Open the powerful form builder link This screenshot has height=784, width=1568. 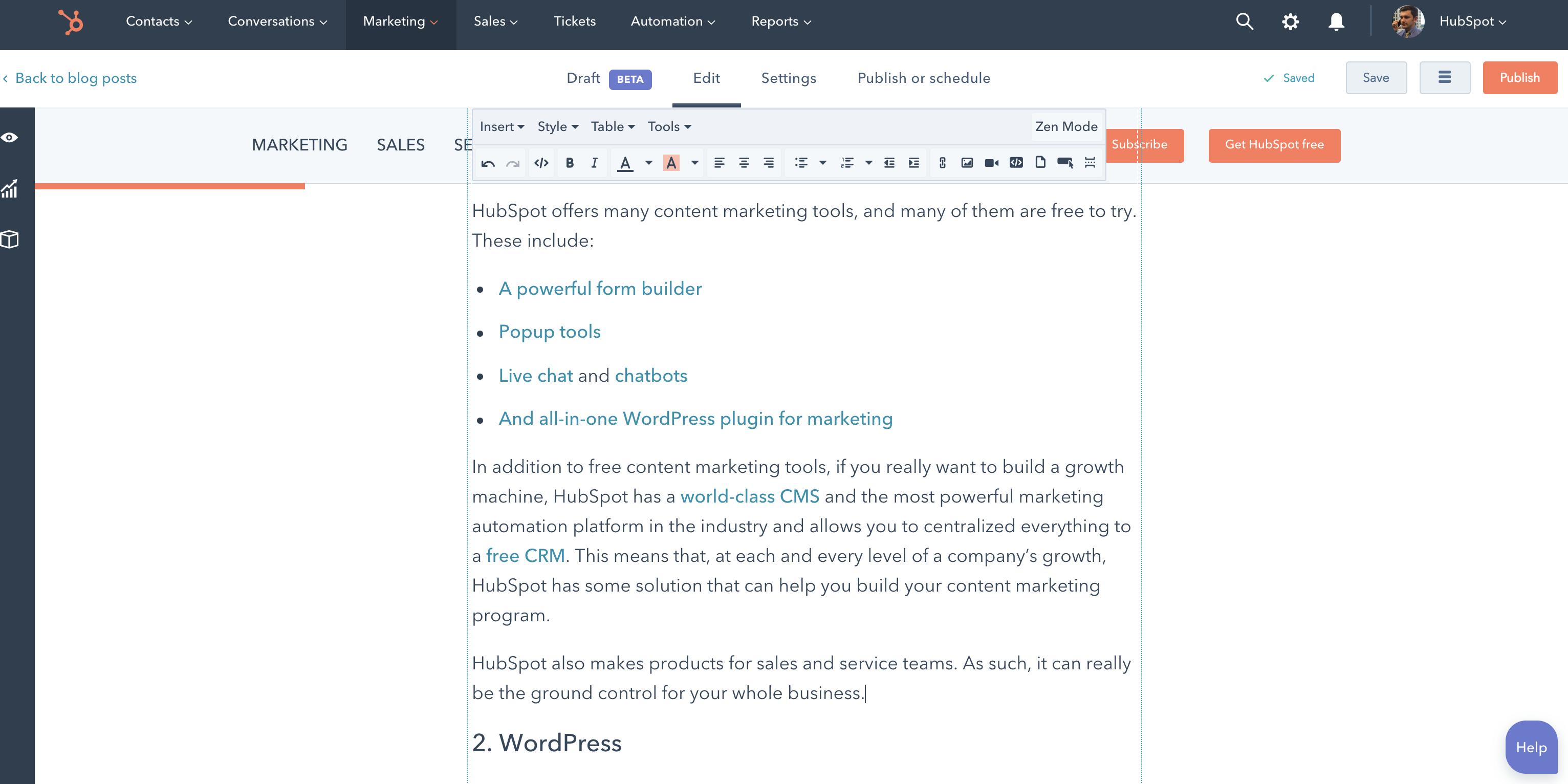click(600, 289)
